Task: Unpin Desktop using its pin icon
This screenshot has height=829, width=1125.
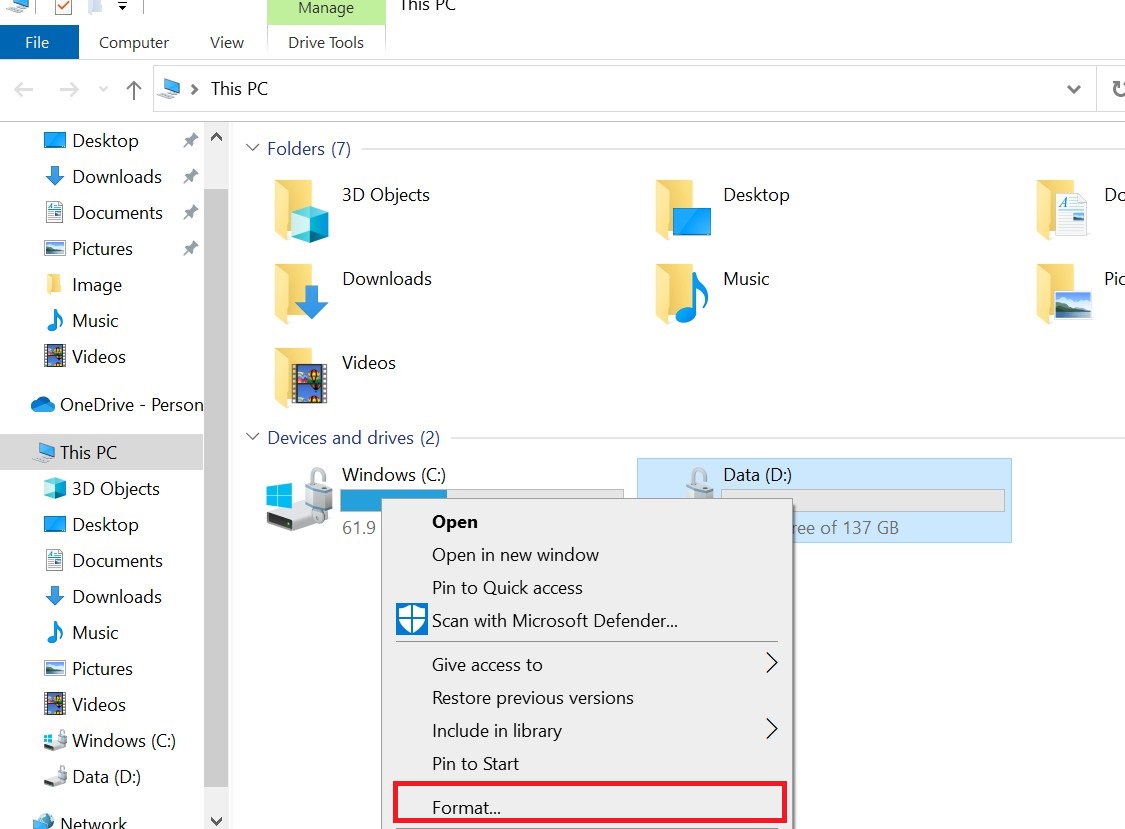Action: [x=189, y=141]
